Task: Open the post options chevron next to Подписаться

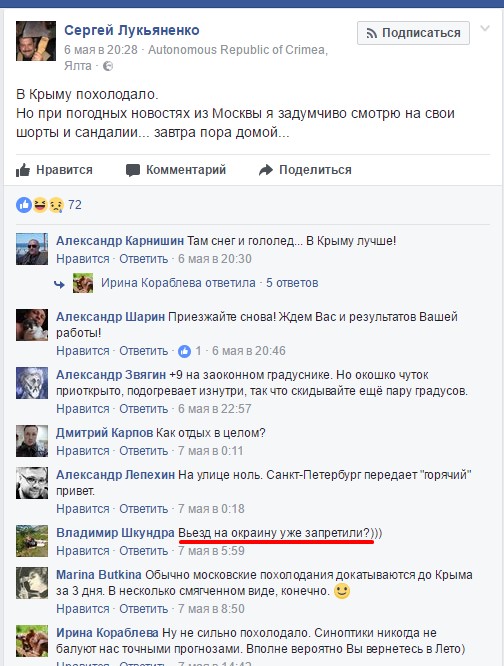Action: coord(485,28)
